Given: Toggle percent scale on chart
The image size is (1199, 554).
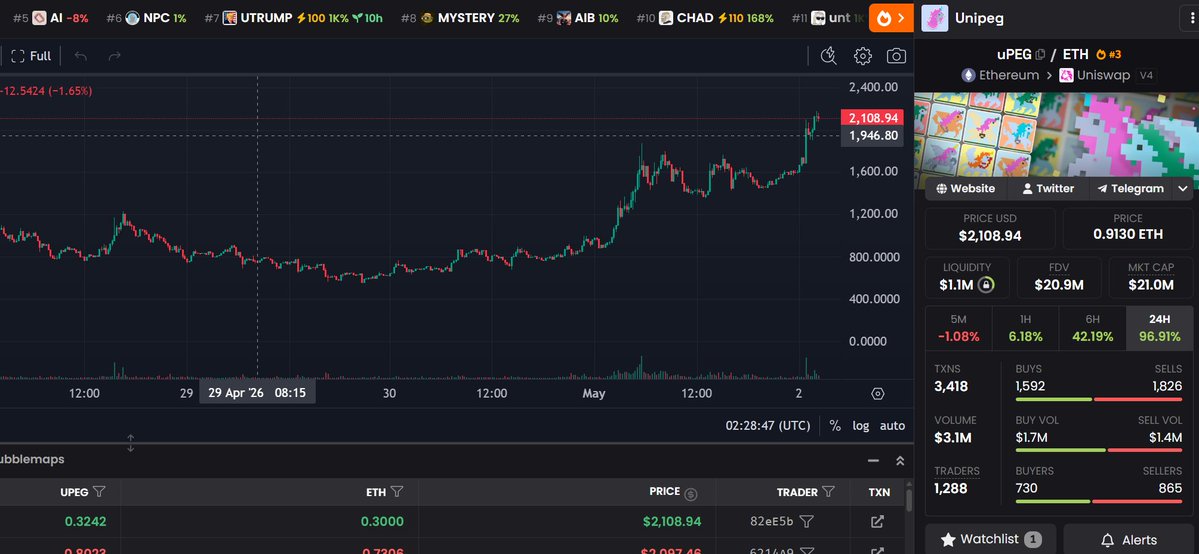Looking at the screenshot, I should pyautogui.click(x=835, y=425).
